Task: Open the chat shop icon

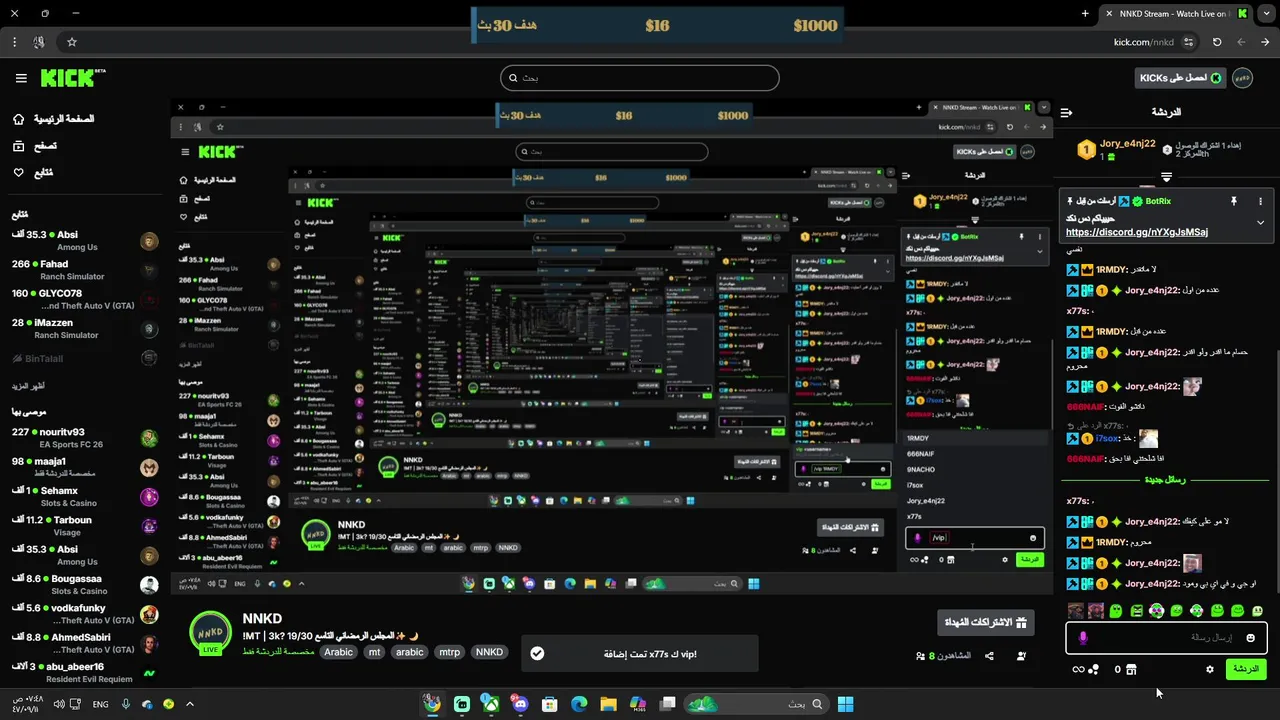Action: point(1131,670)
